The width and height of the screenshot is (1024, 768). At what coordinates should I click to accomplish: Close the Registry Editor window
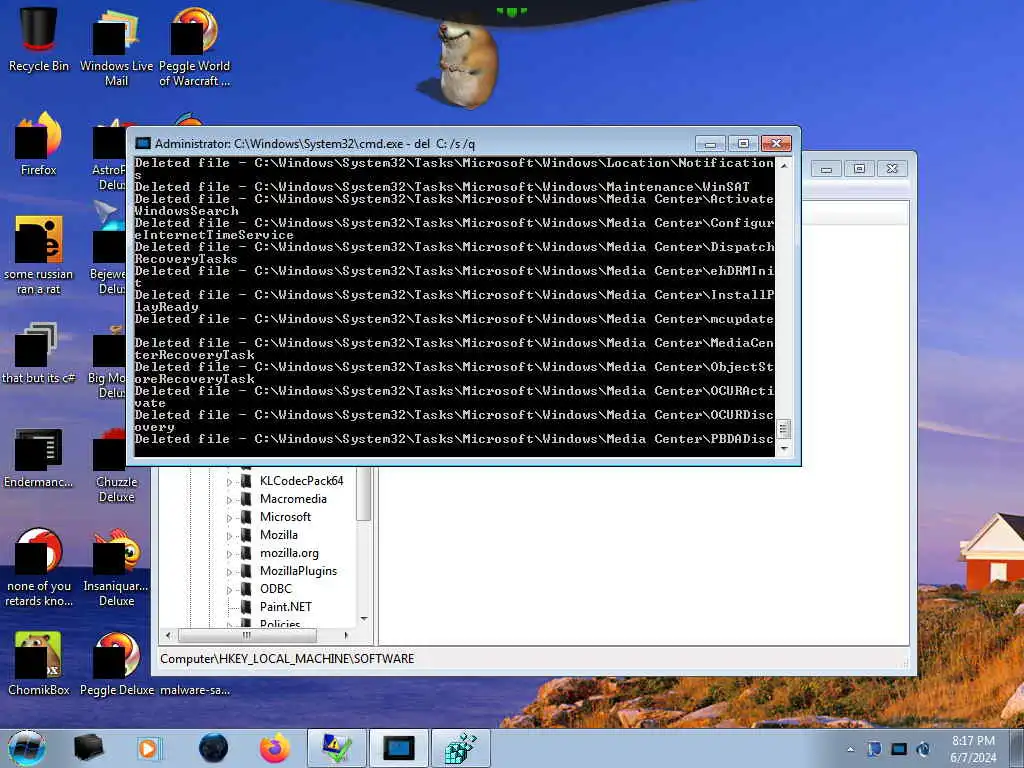892,169
